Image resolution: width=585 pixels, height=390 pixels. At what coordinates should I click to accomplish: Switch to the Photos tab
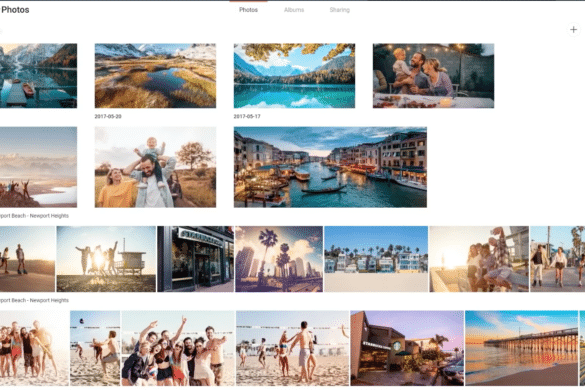pyautogui.click(x=248, y=10)
